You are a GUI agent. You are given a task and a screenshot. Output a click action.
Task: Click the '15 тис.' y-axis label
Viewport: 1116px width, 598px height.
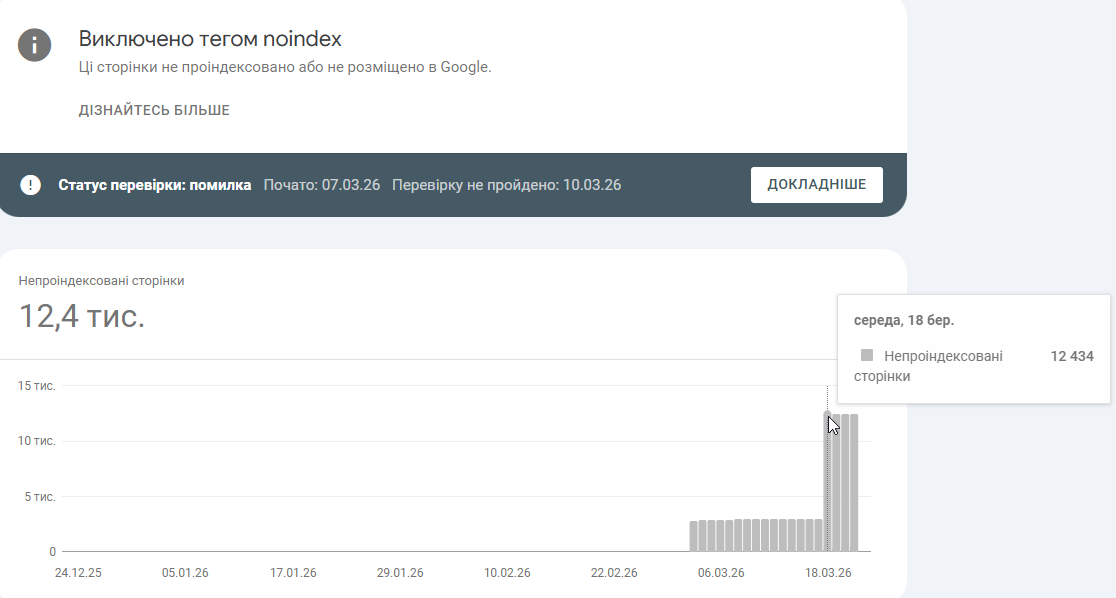click(37, 386)
